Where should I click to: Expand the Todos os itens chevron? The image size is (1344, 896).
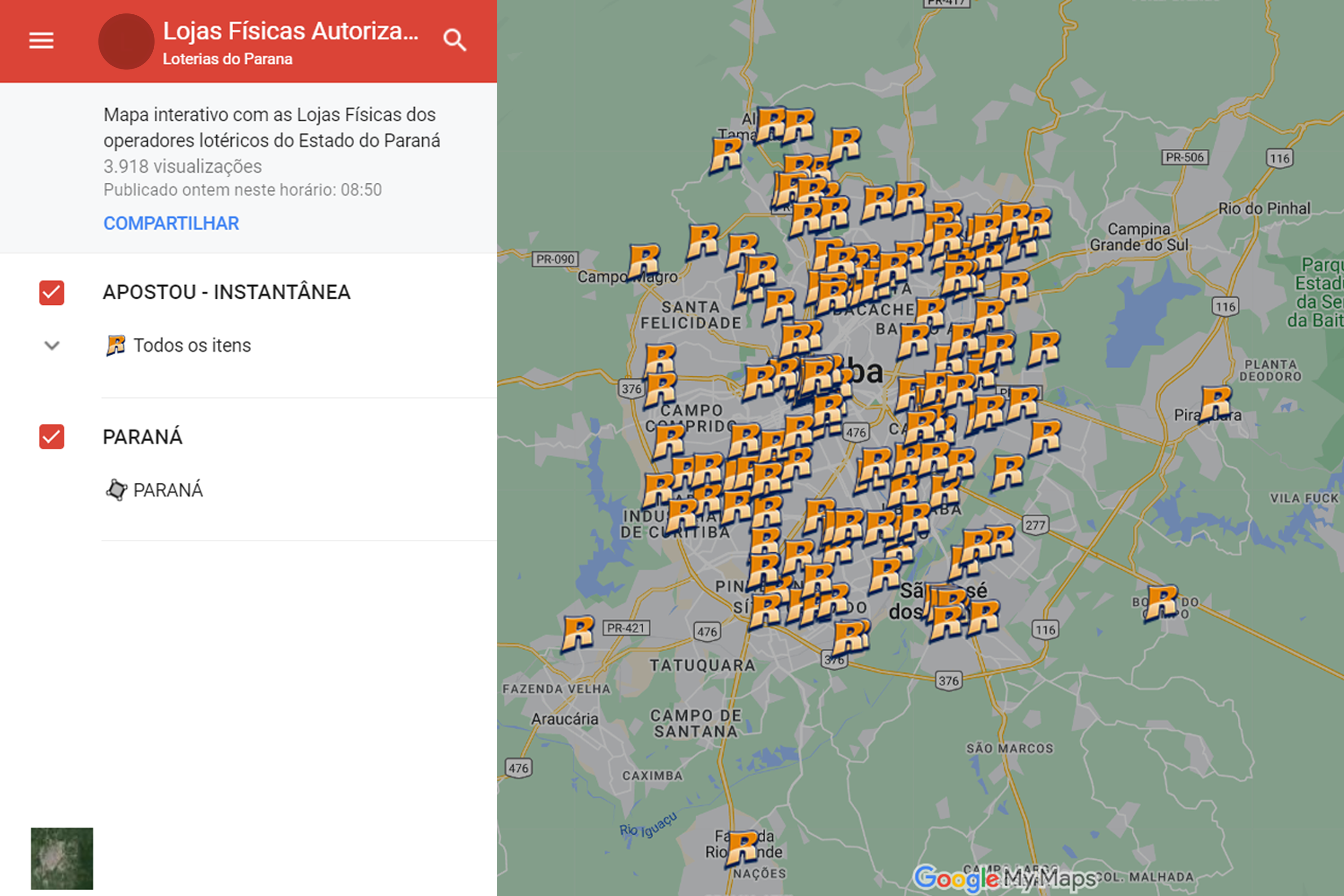pyautogui.click(x=52, y=345)
